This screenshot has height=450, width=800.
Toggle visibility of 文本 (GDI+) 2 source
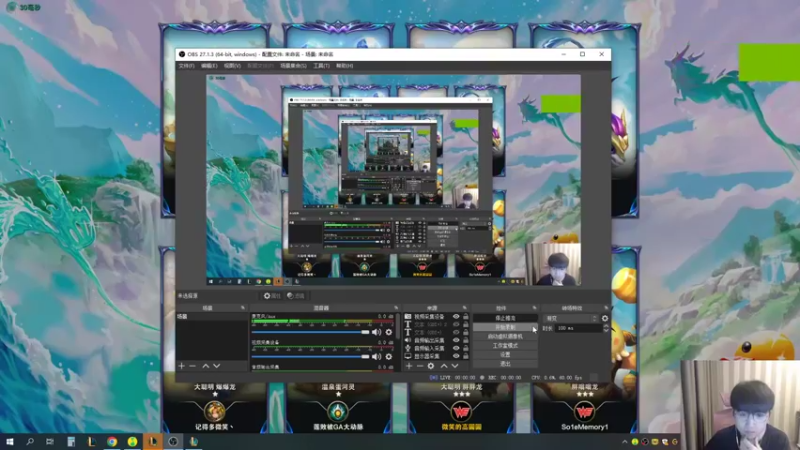click(456, 324)
